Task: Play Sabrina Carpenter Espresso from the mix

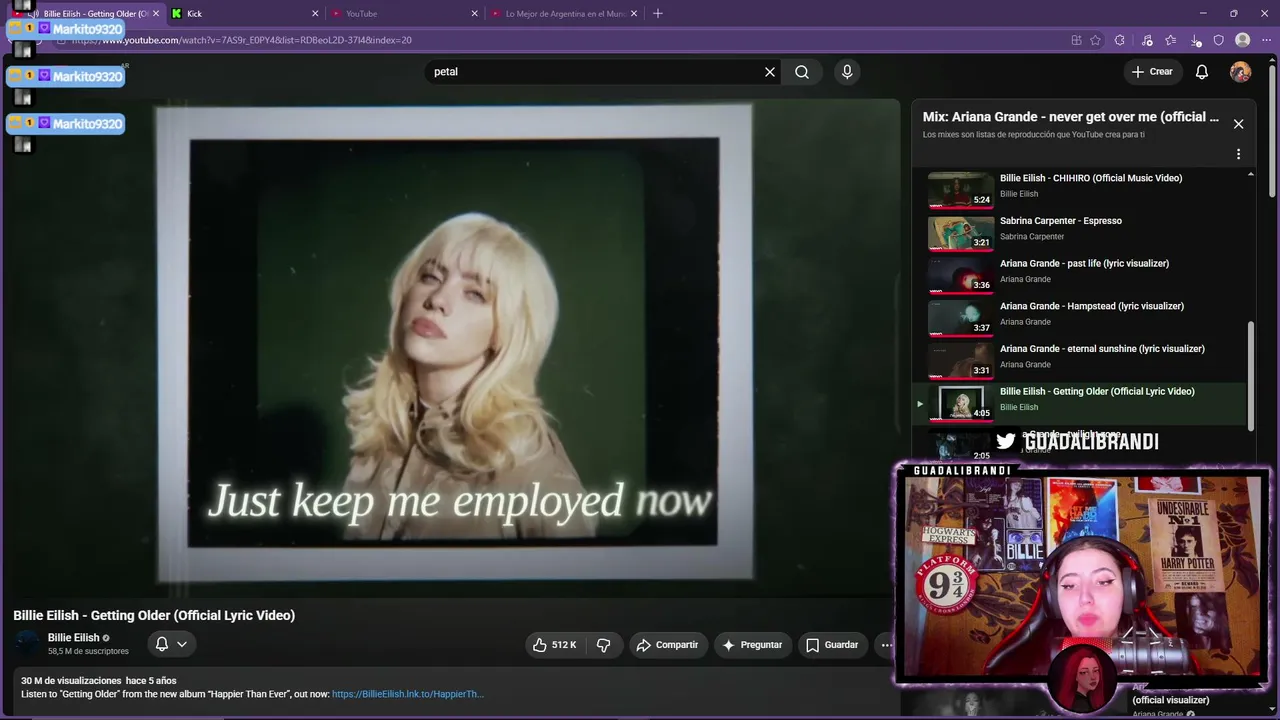Action: tap(961, 232)
